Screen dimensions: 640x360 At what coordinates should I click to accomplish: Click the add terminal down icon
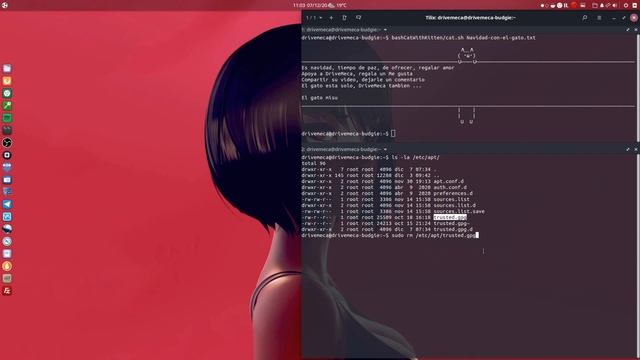(358, 18)
